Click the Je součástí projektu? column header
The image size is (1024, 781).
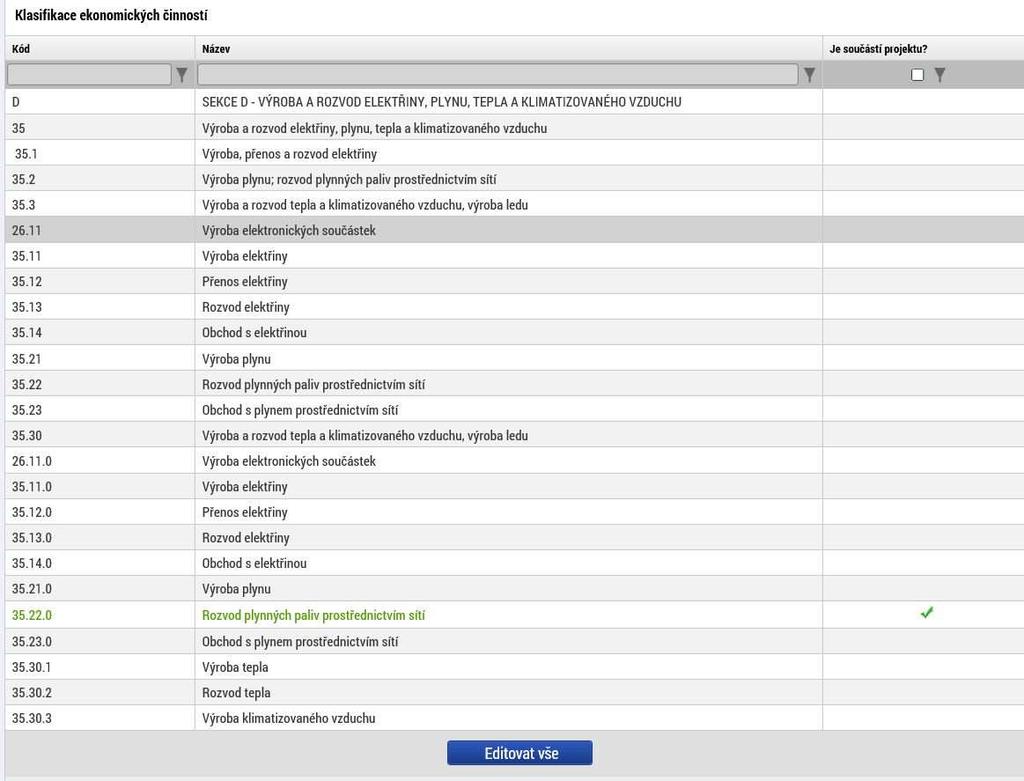[878, 49]
